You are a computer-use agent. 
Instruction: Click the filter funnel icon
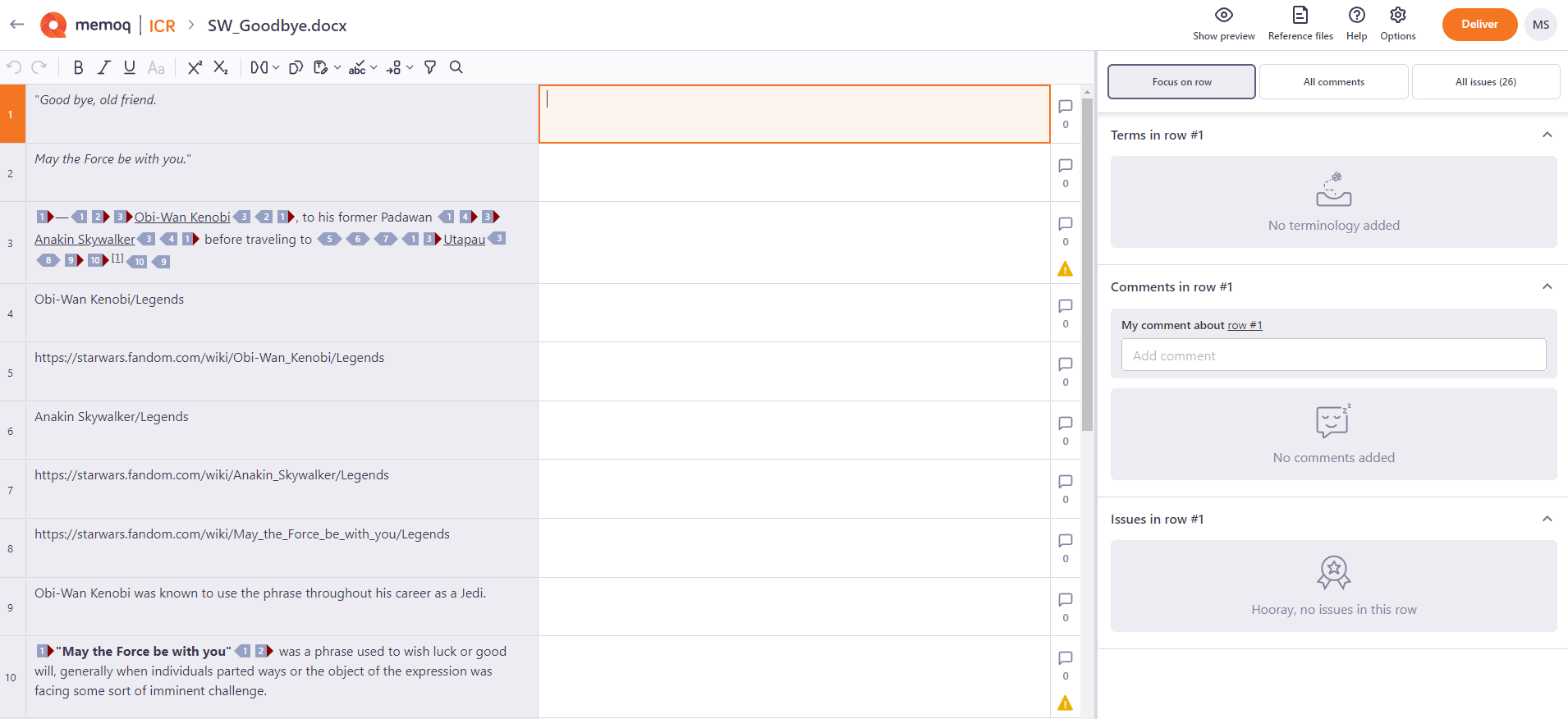tap(430, 67)
